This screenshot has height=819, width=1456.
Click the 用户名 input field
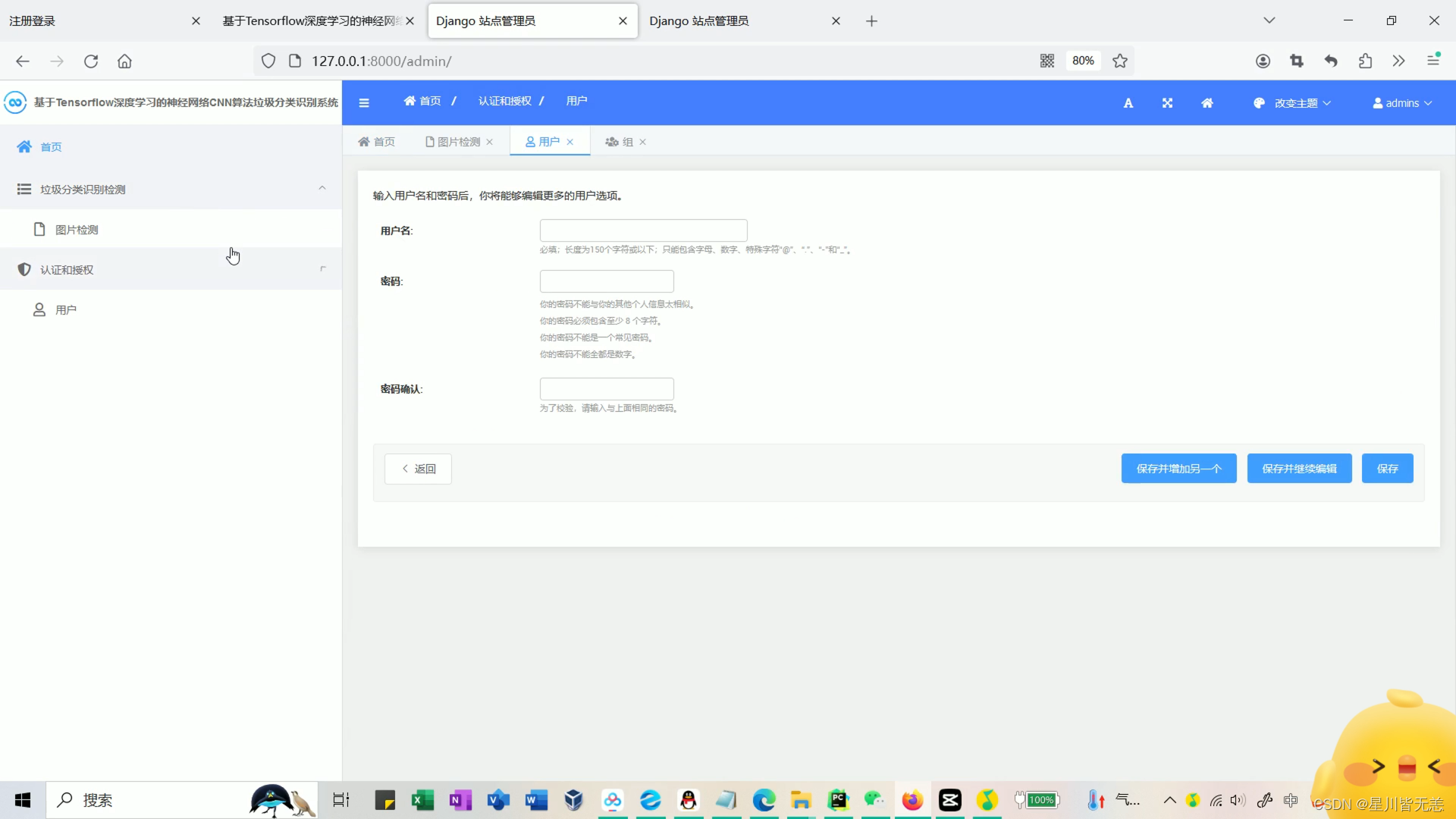pos(643,231)
